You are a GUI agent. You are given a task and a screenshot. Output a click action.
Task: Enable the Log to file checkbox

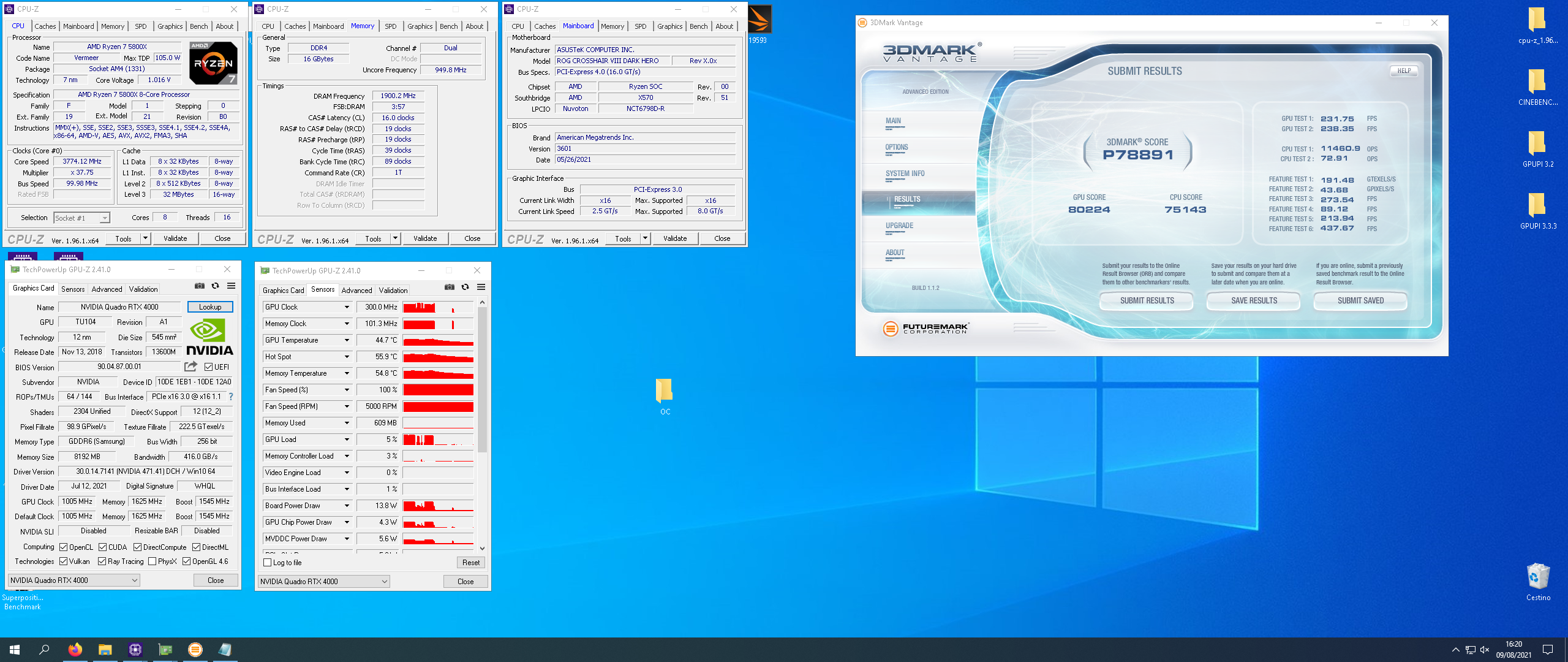pyautogui.click(x=268, y=562)
